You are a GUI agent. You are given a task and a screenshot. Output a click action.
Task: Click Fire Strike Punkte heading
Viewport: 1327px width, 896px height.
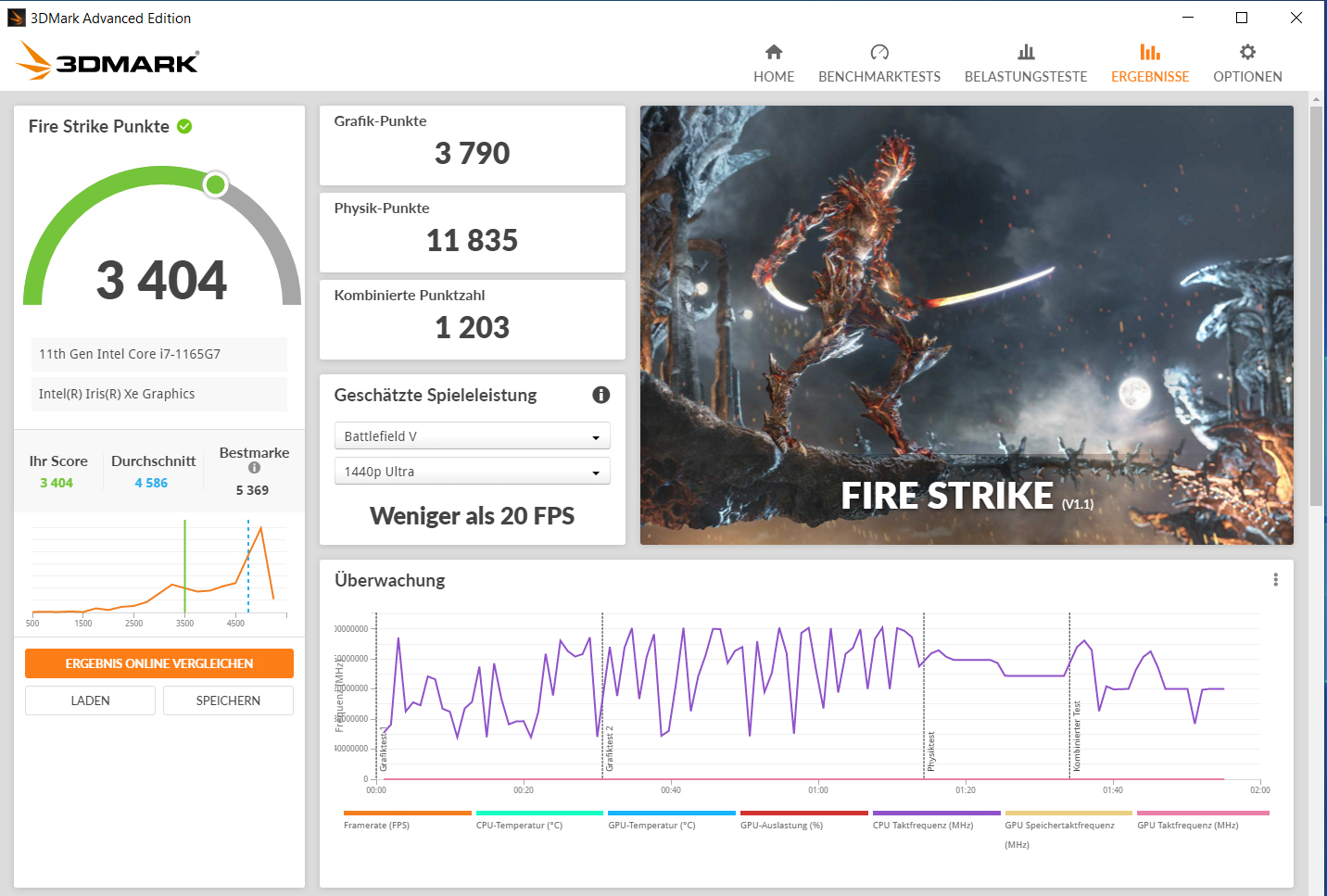coord(99,127)
